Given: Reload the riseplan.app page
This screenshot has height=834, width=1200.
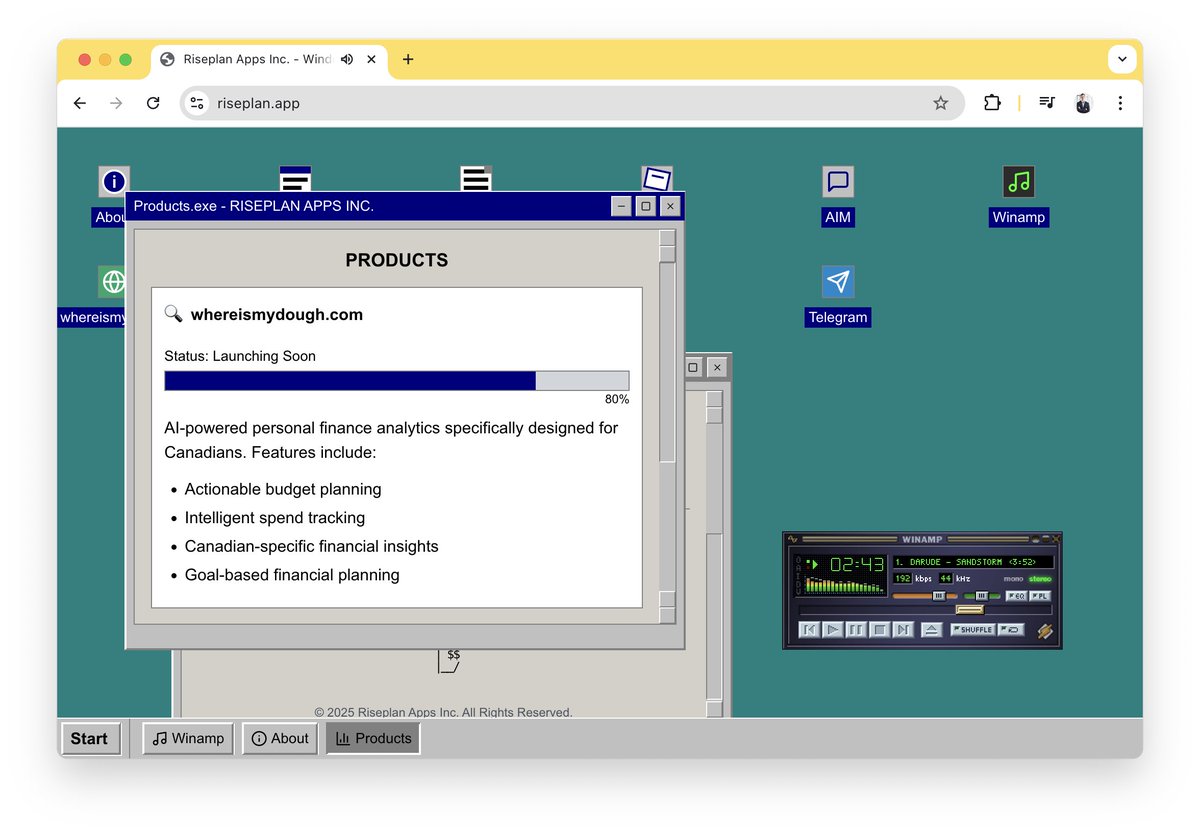Looking at the screenshot, I should (x=153, y=103).
